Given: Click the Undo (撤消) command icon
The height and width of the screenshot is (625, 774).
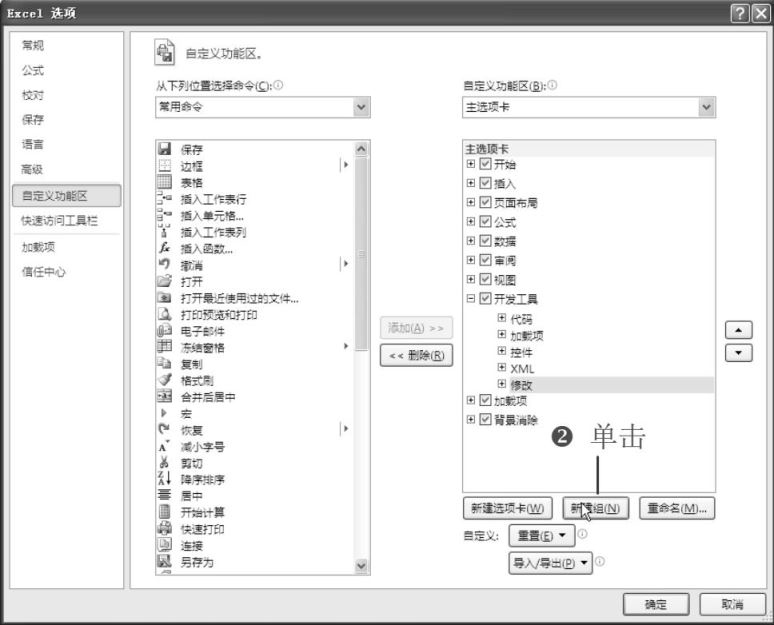Looking at the screenshot, I should click(164, 265).
